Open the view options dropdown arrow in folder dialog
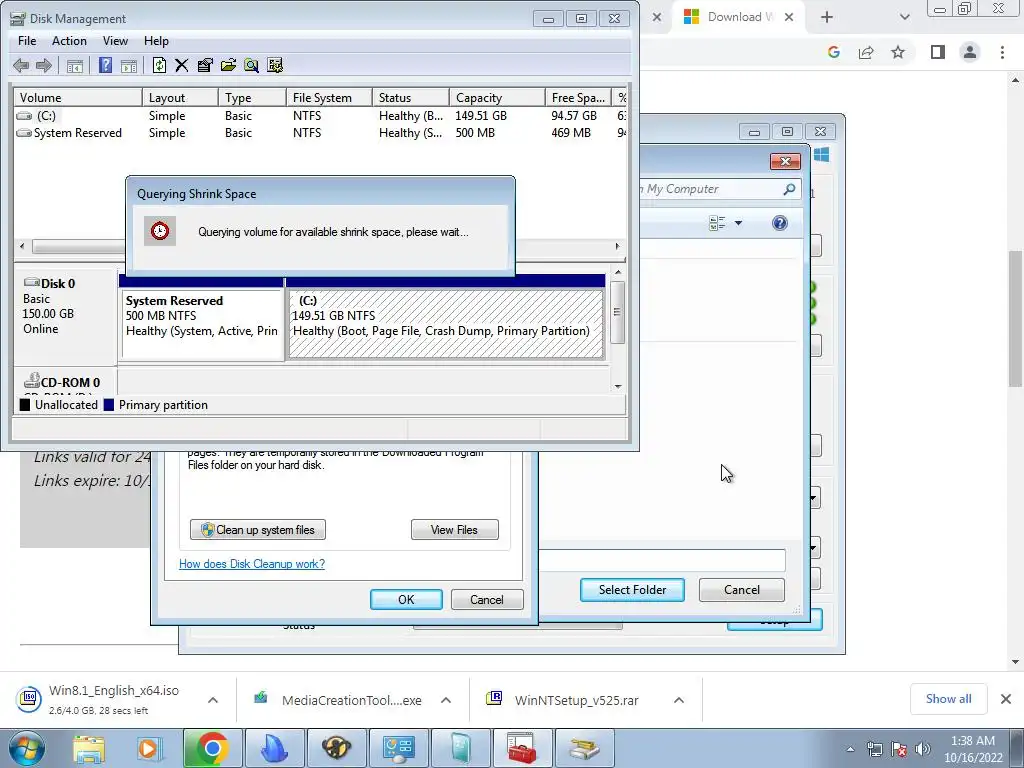Viewport: 1024px width, 768px height. [x=739, y=223]
